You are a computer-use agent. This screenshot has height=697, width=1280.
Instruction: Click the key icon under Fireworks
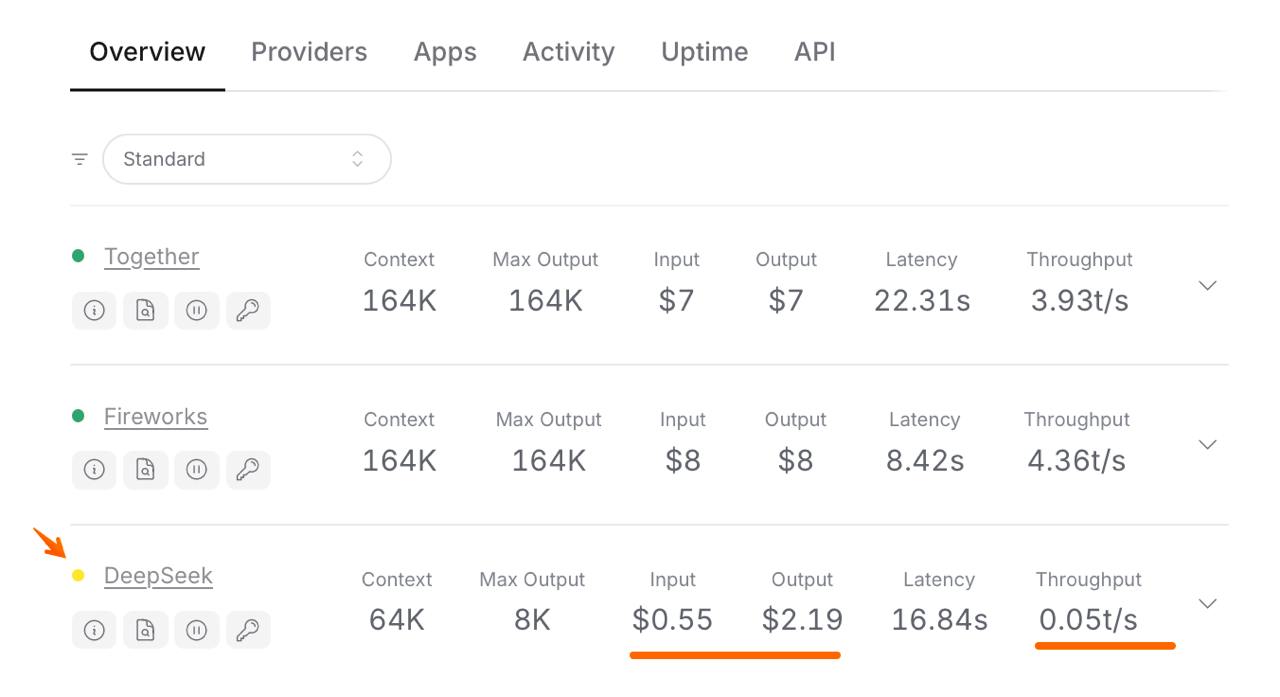pyautogui.click(x=247, y=470)
